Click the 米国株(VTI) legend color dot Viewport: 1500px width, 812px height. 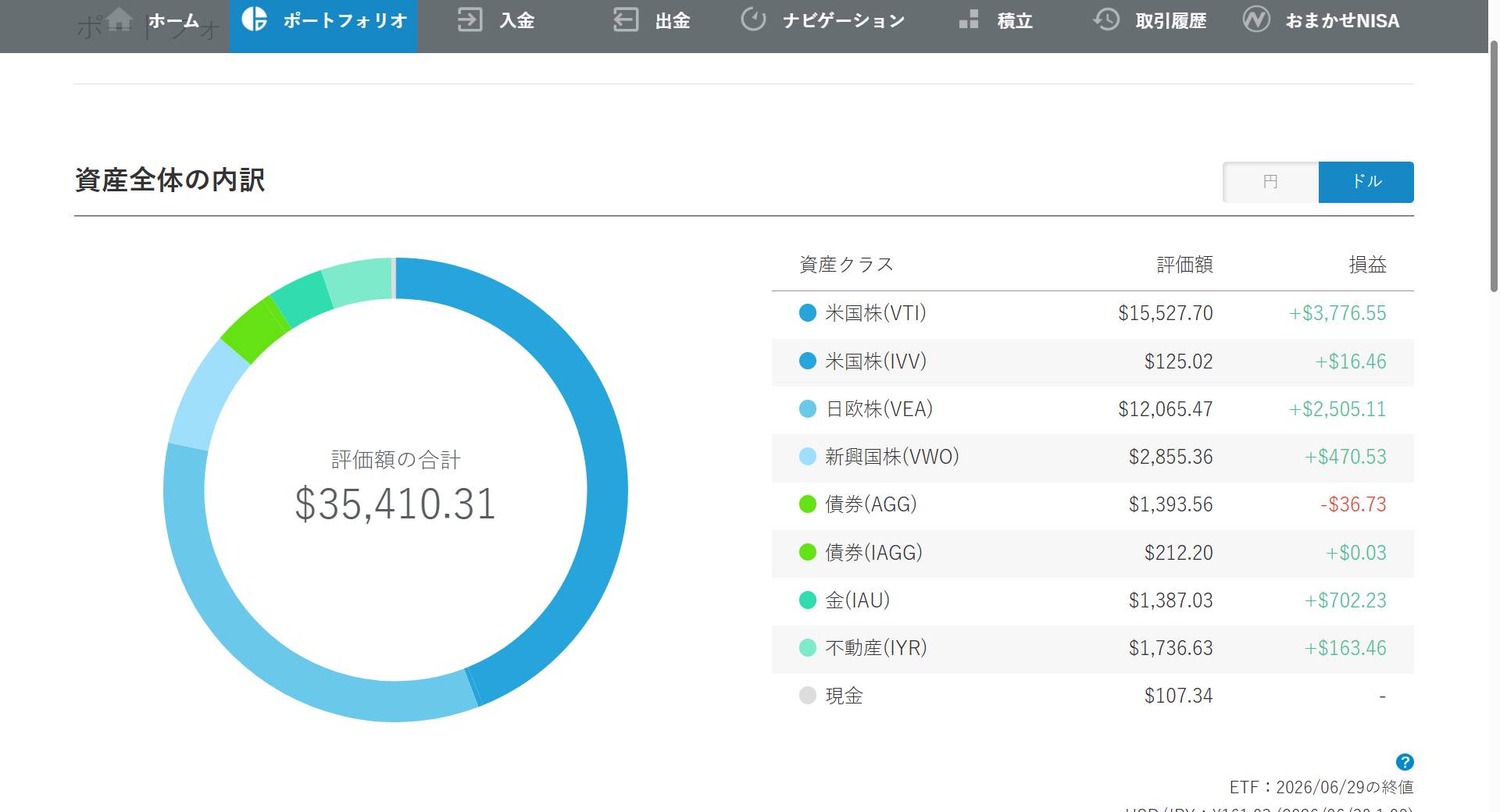[x=808, y=313]
